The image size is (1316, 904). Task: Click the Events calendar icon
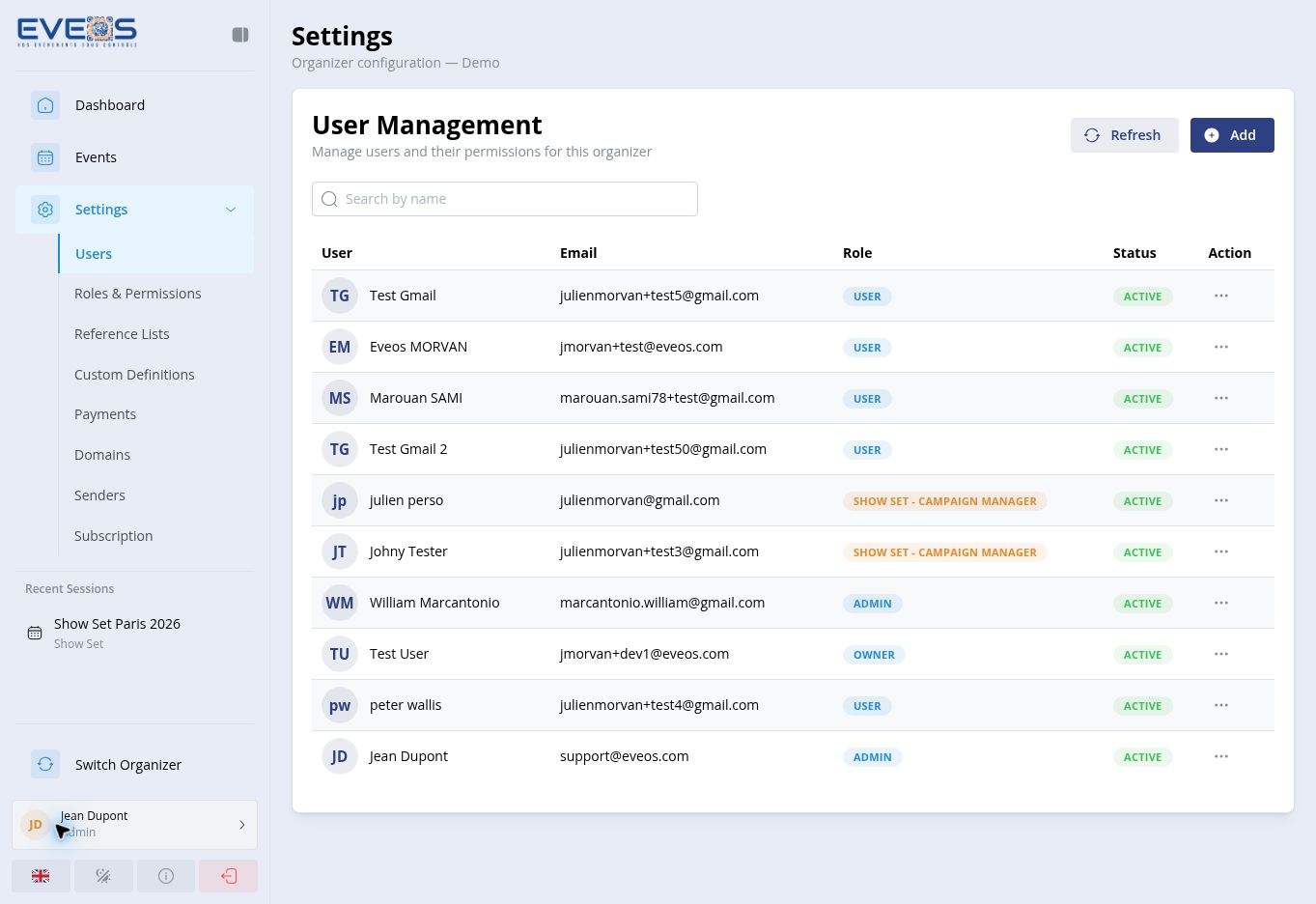click(45, 157)
